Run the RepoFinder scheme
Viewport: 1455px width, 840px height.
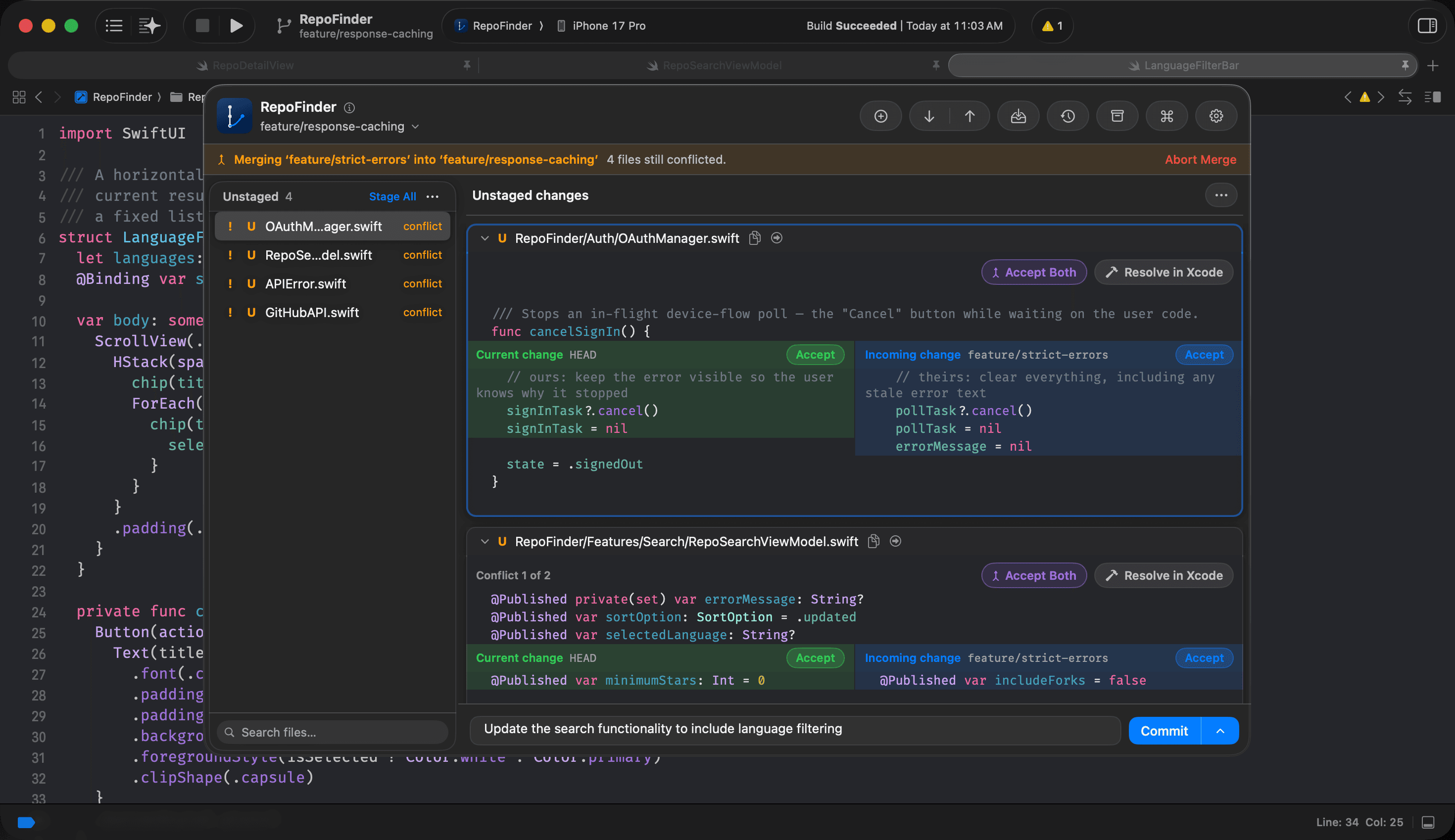pos(236,25)
